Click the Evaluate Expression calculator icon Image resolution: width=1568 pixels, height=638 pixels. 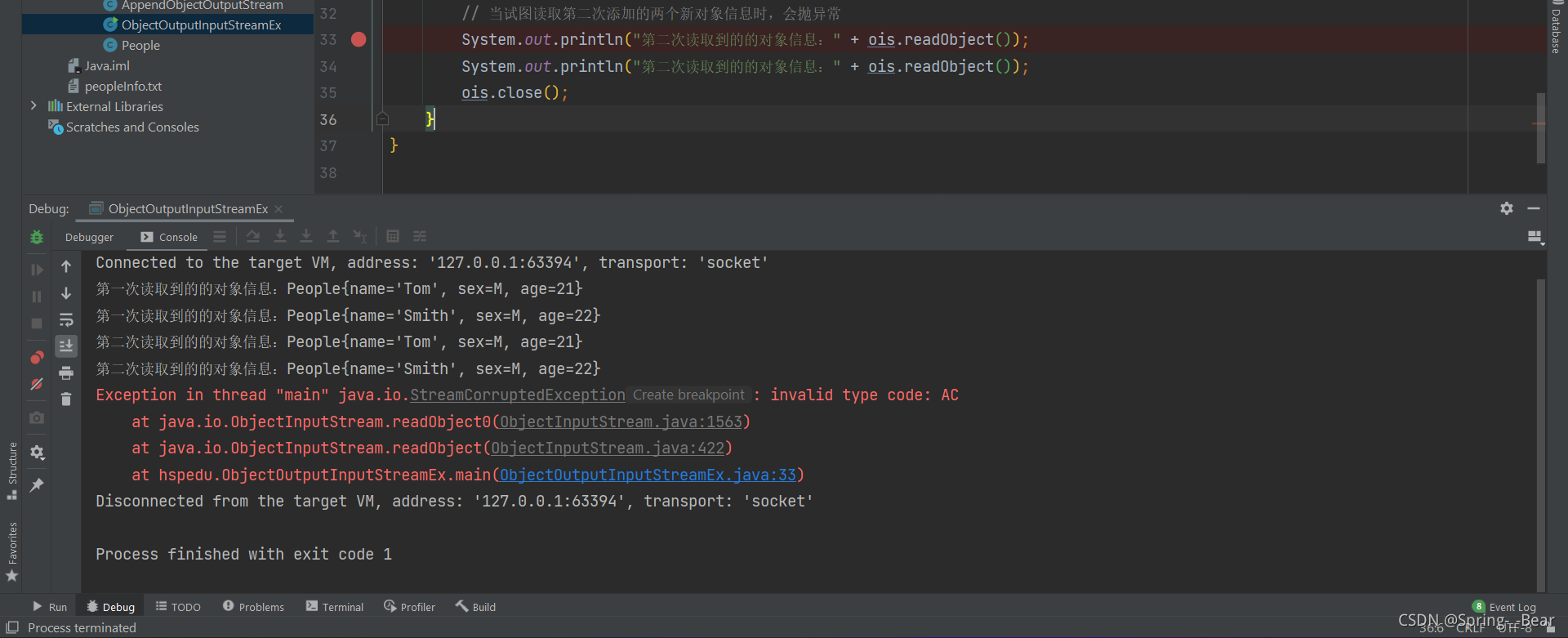point(393,236)
